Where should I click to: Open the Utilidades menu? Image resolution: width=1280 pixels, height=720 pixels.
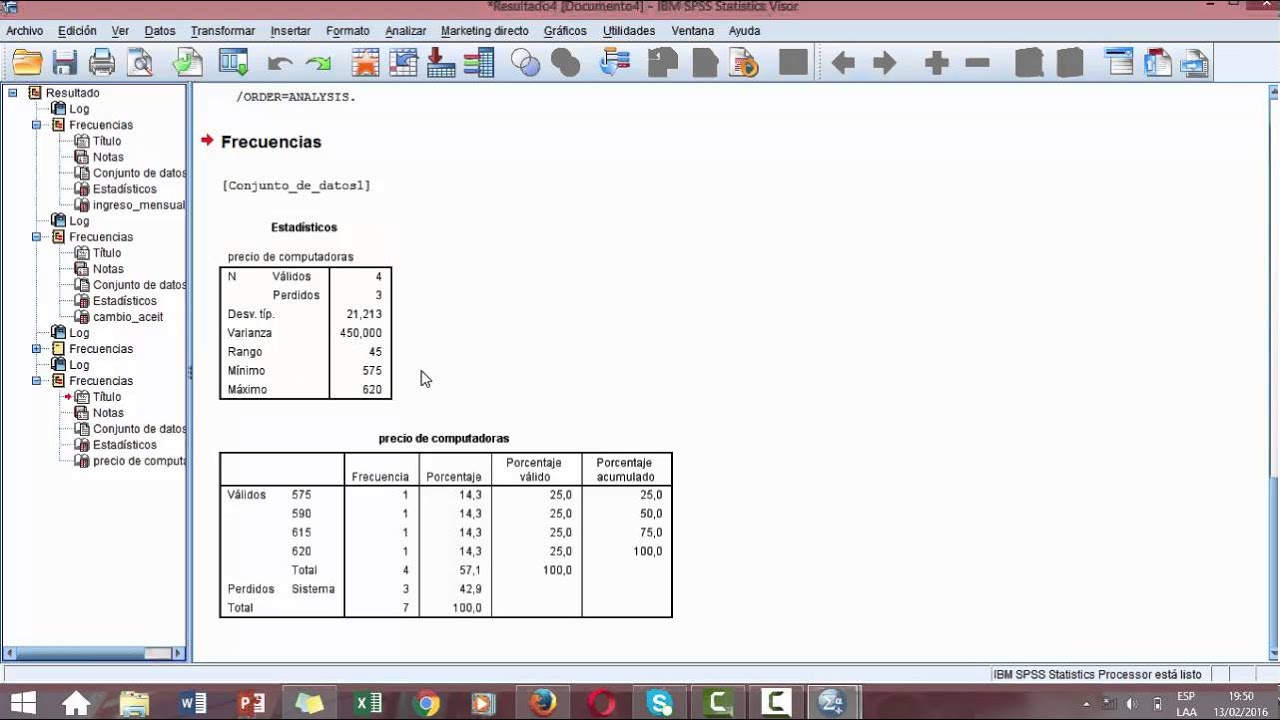coord(629,31)
